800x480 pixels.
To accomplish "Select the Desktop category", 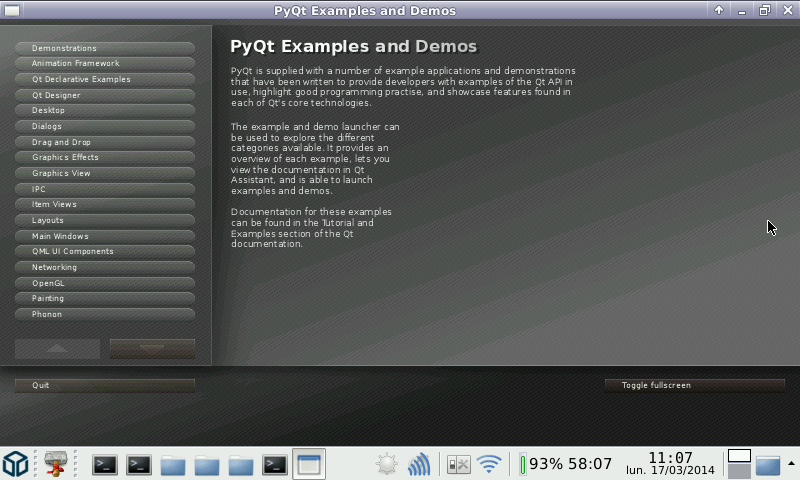I will tap(105, 110).
